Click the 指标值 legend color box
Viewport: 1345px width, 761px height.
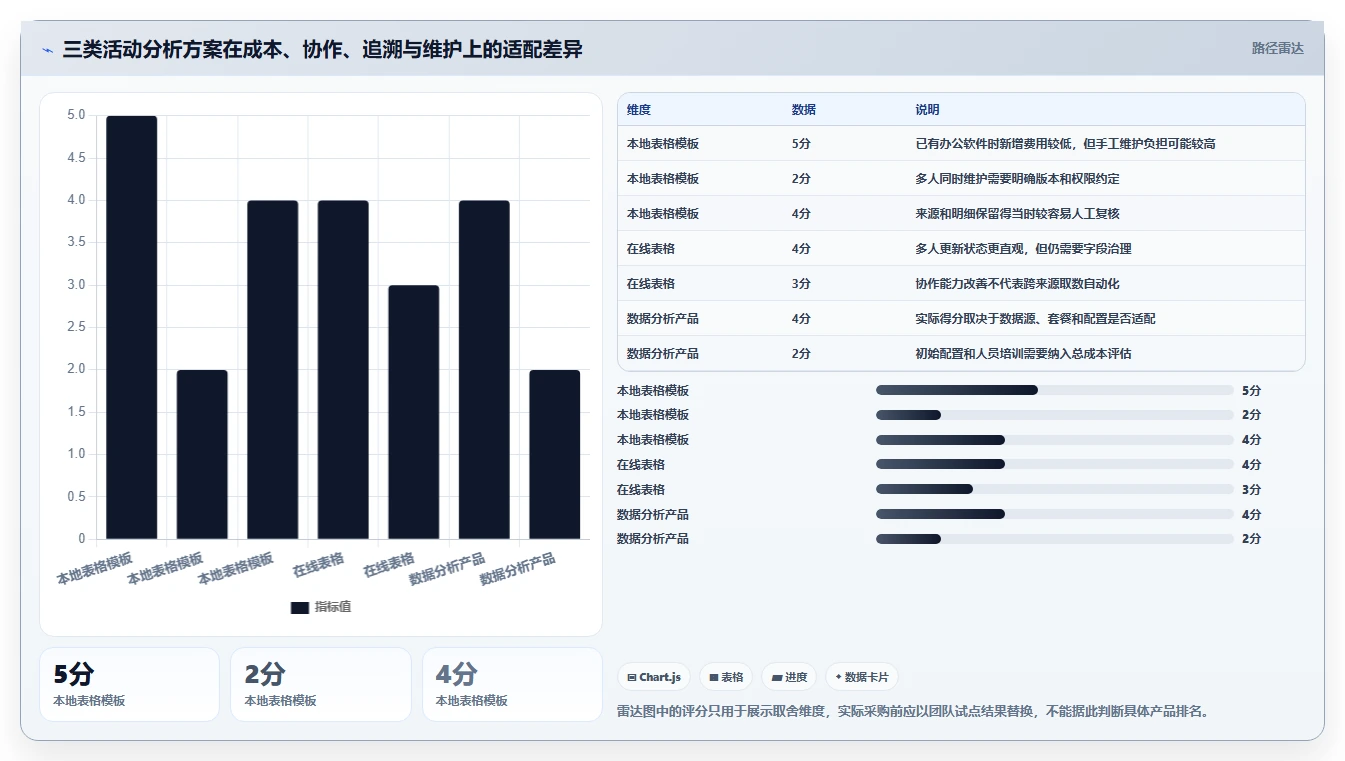click(x=300, y=607)
